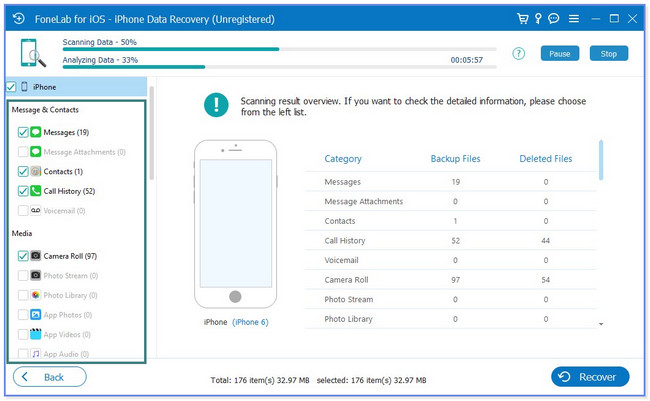650x401 pixels.
Task: Click the Message Attachments icon
Action: pyautogui.click(x=36, y=152)
